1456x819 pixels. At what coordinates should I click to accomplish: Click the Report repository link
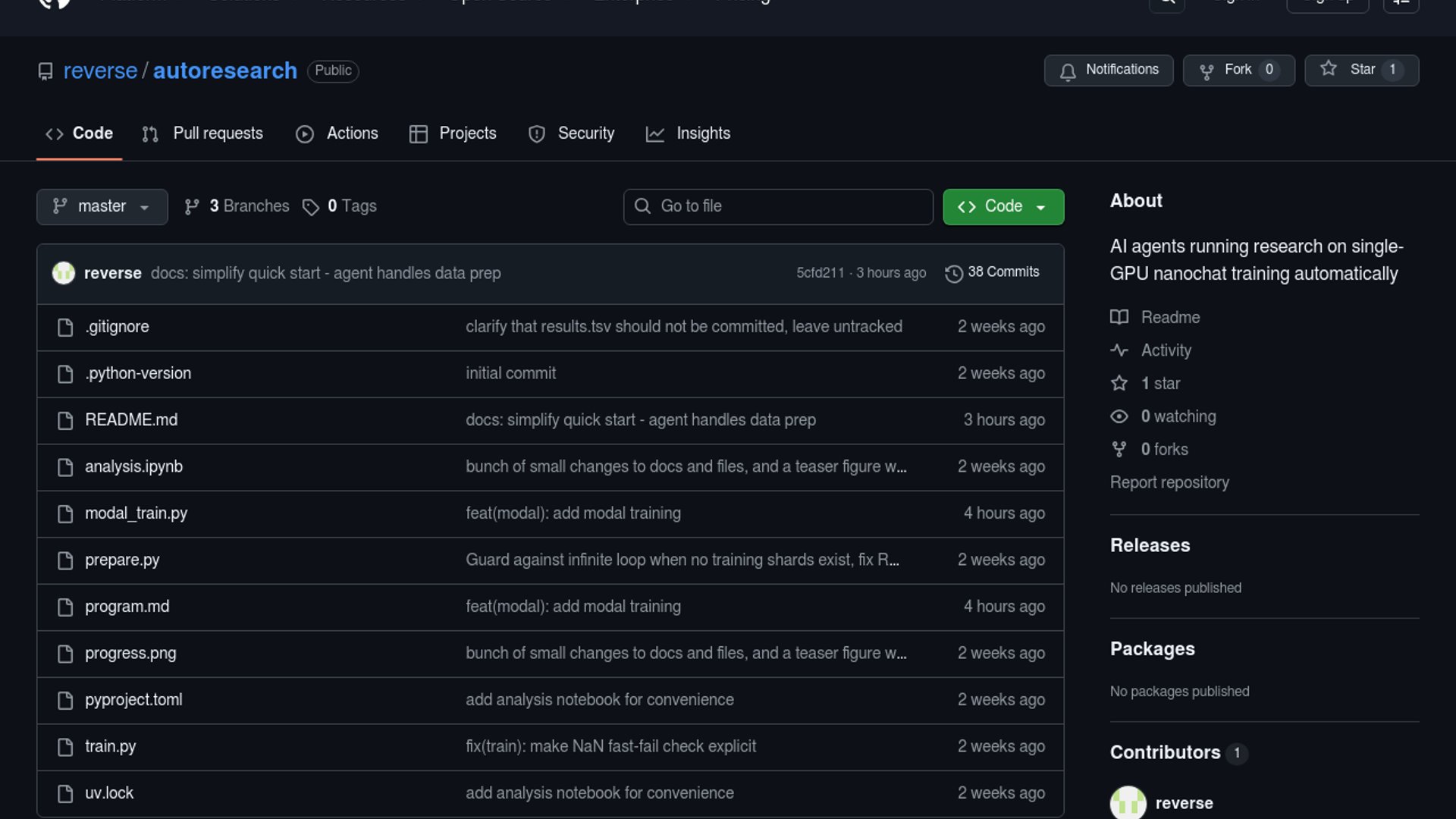(x=1169, y=482)
